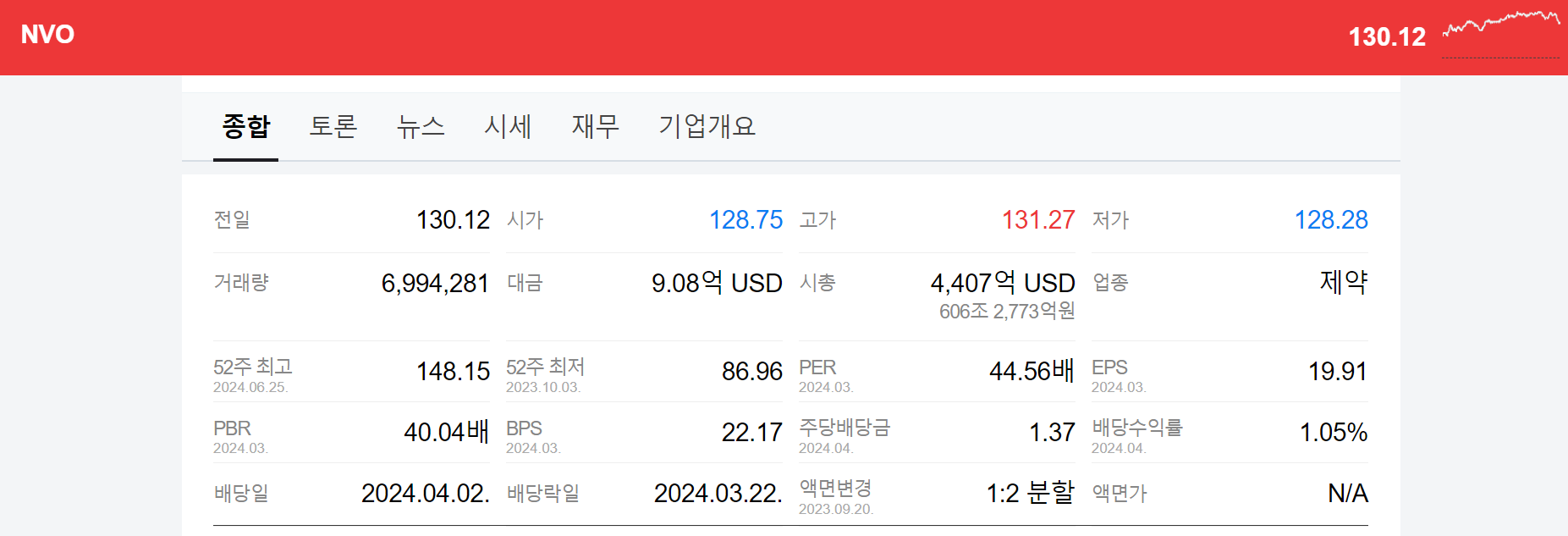
Task: Click the 52주 최저 value 86.96
Action: pyautogui.click(x=752, y=371)
